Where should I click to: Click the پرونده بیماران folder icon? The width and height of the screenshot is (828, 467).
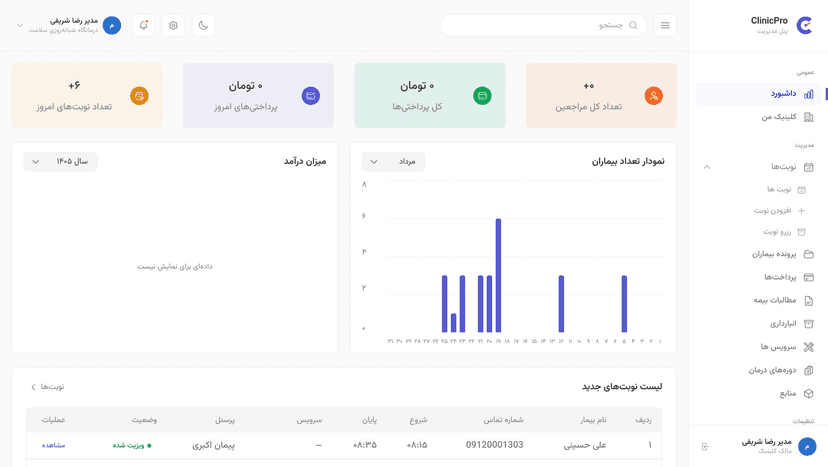[808, 254]
